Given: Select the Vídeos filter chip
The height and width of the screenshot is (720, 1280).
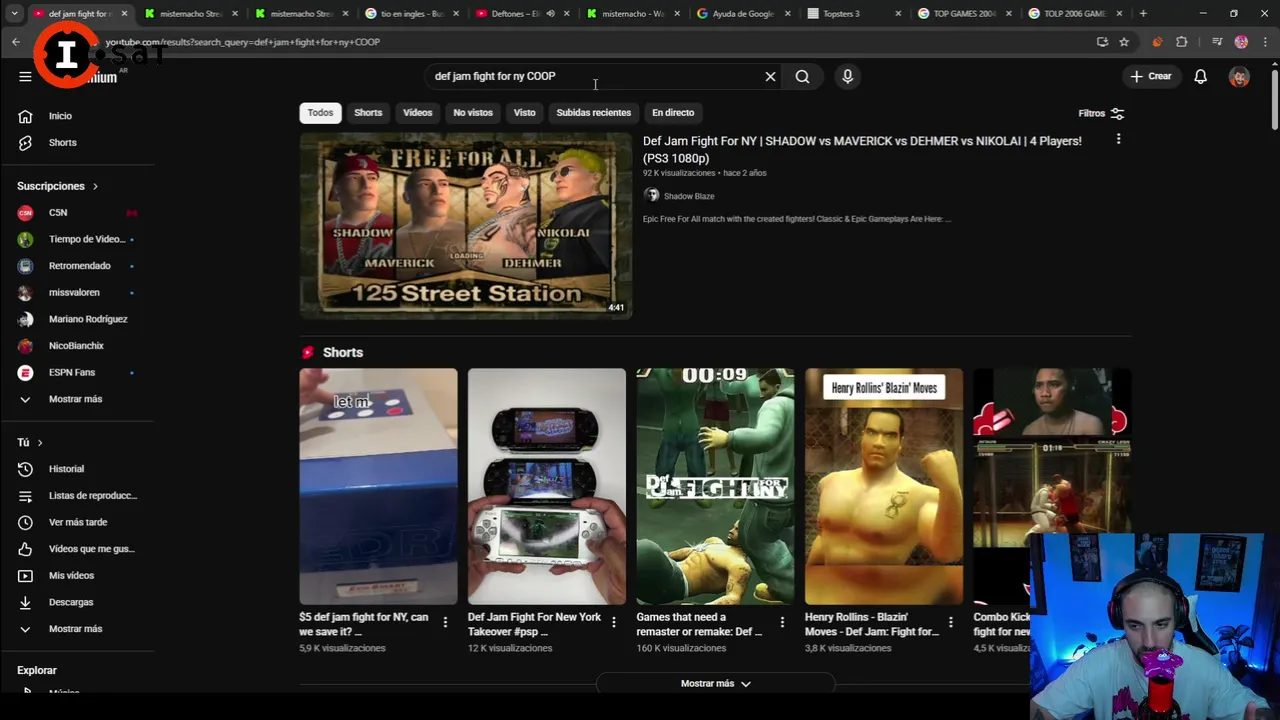Looking at the screenshot, I should point(417,112).
